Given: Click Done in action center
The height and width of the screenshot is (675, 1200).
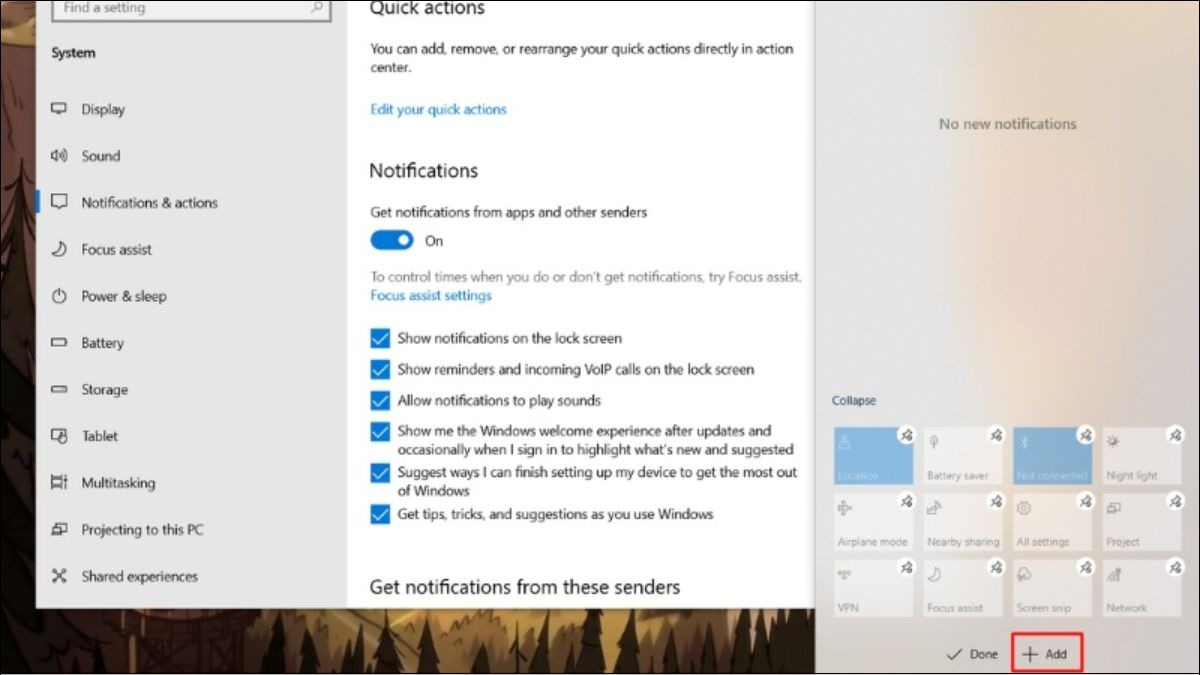Looking at the screenshot, I should (972, 654).
